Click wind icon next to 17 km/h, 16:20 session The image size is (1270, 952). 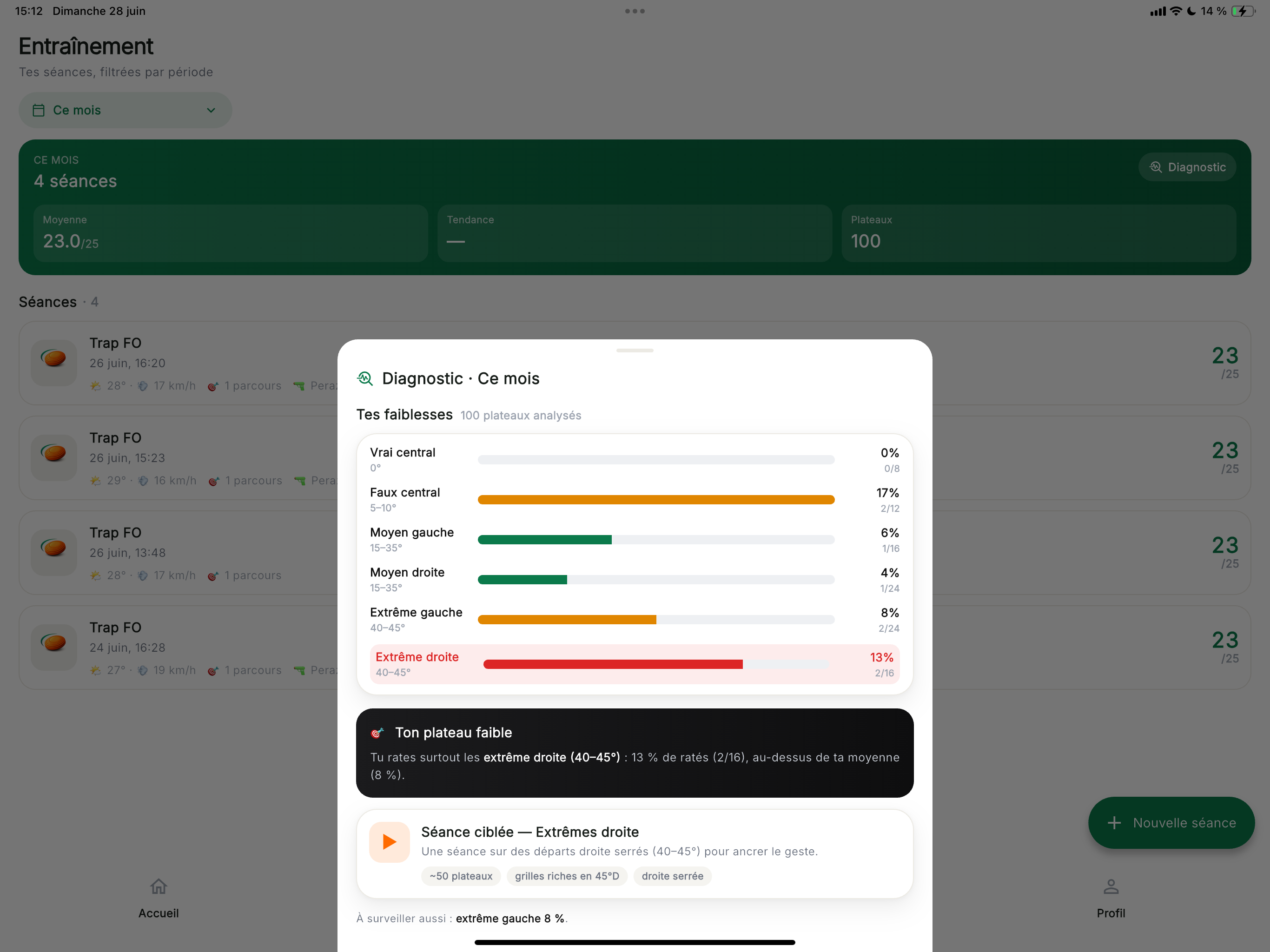tap(143, 386)
